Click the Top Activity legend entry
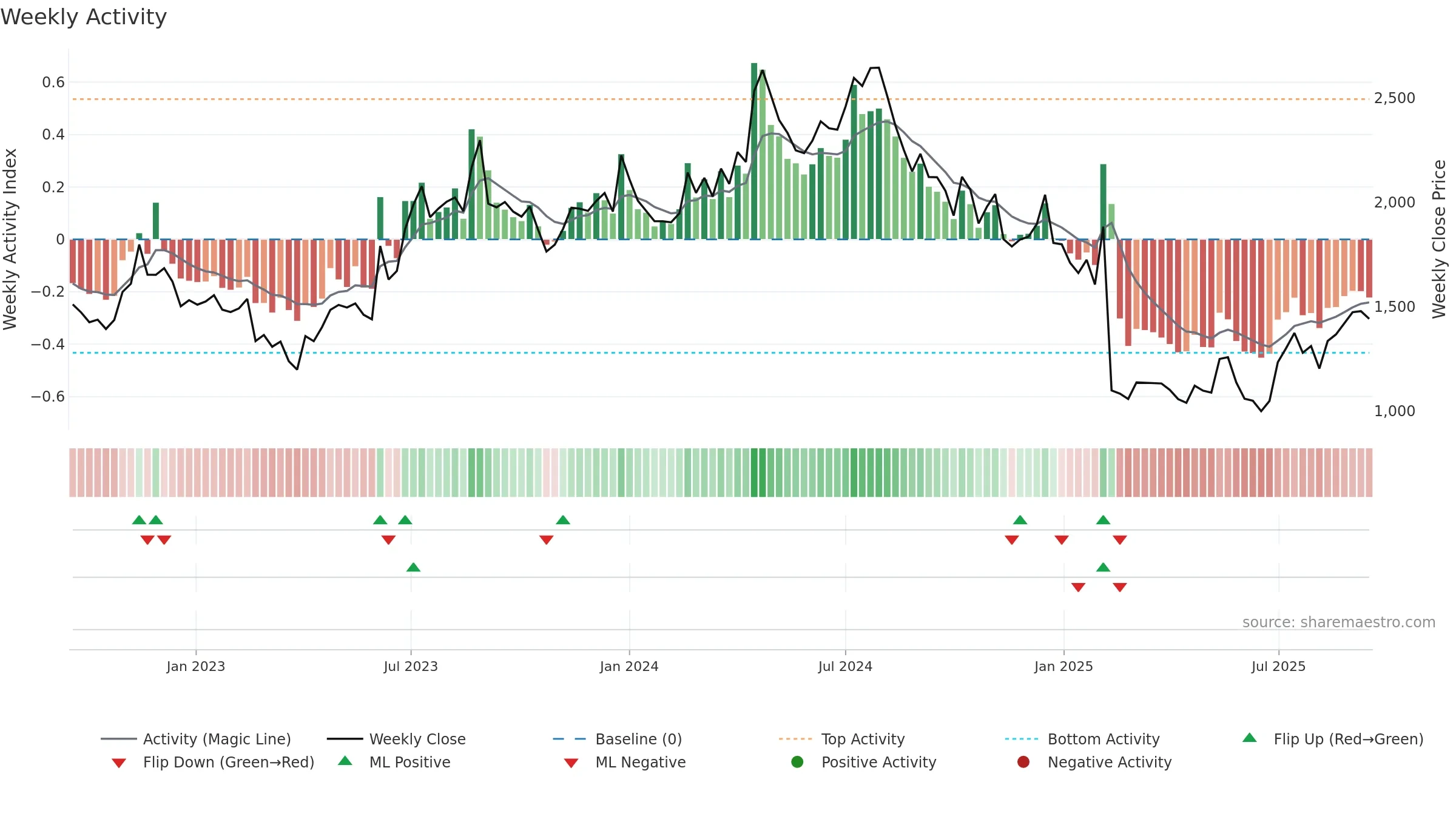The height and width of the screenshot is (819, 1456). click(x=841, y=739)
